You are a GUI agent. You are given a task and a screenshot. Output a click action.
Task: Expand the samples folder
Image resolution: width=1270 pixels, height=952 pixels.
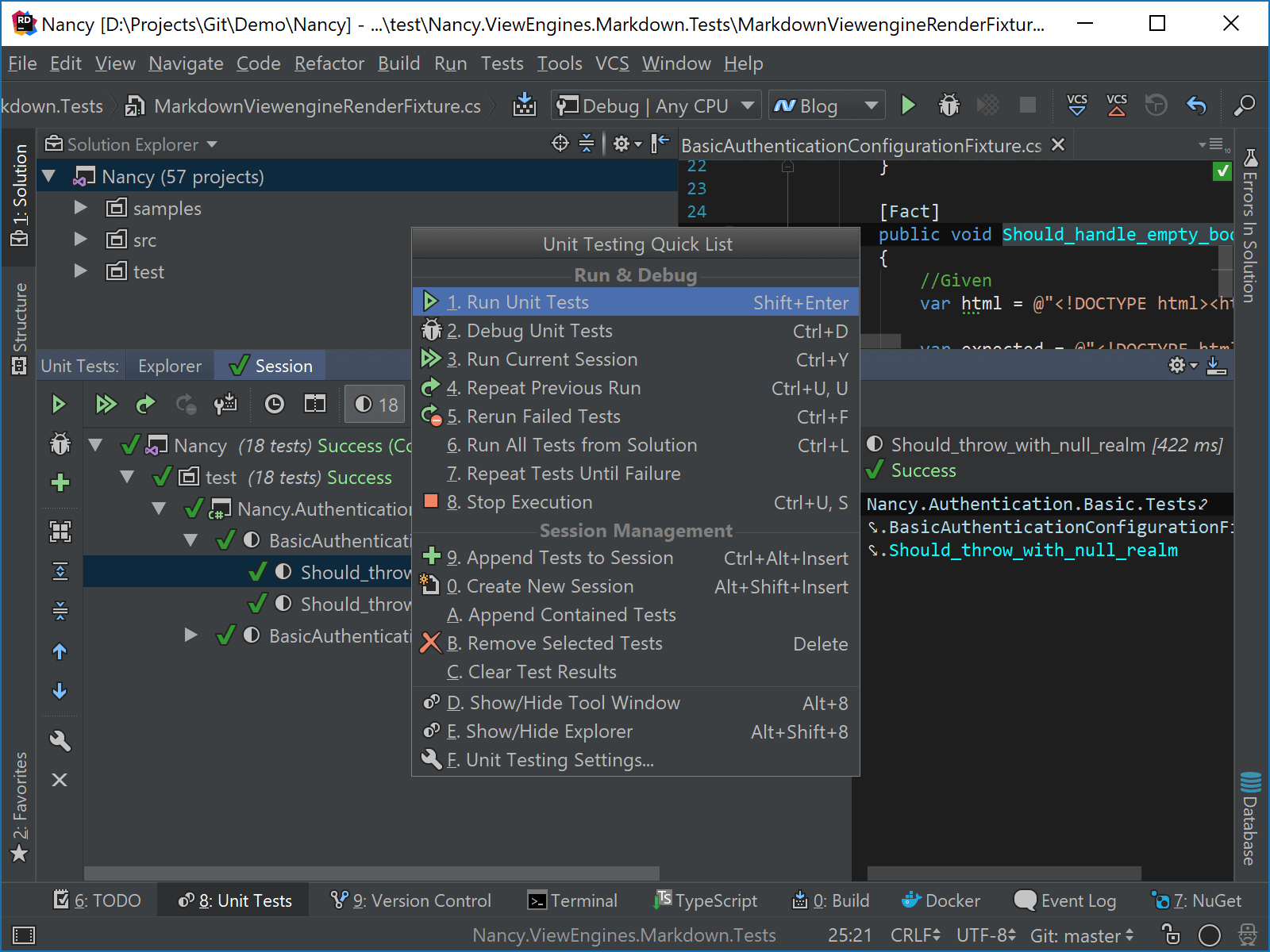click(x=80, y=208)
